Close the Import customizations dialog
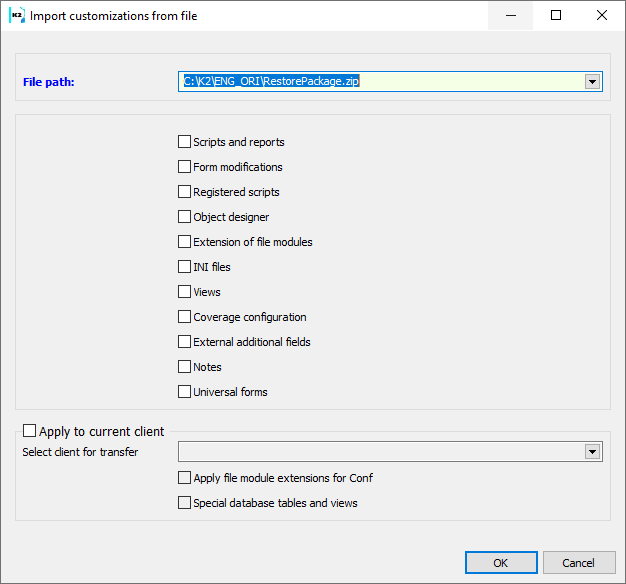 click(602, 16)
